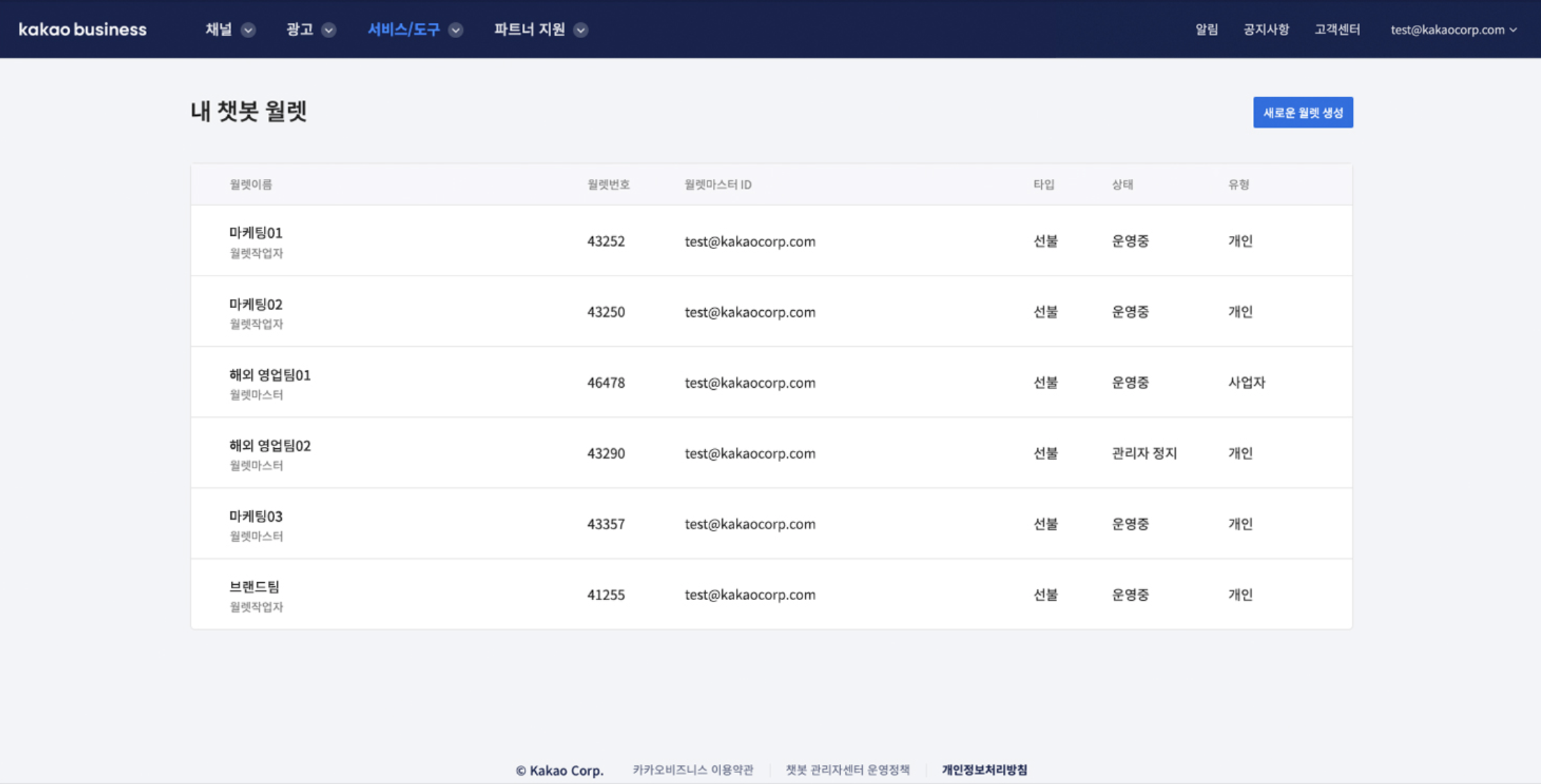Select 해외 영업팀02 suspended wallet
This screenshot has height=784, width=1541.
tap(269, 446)
